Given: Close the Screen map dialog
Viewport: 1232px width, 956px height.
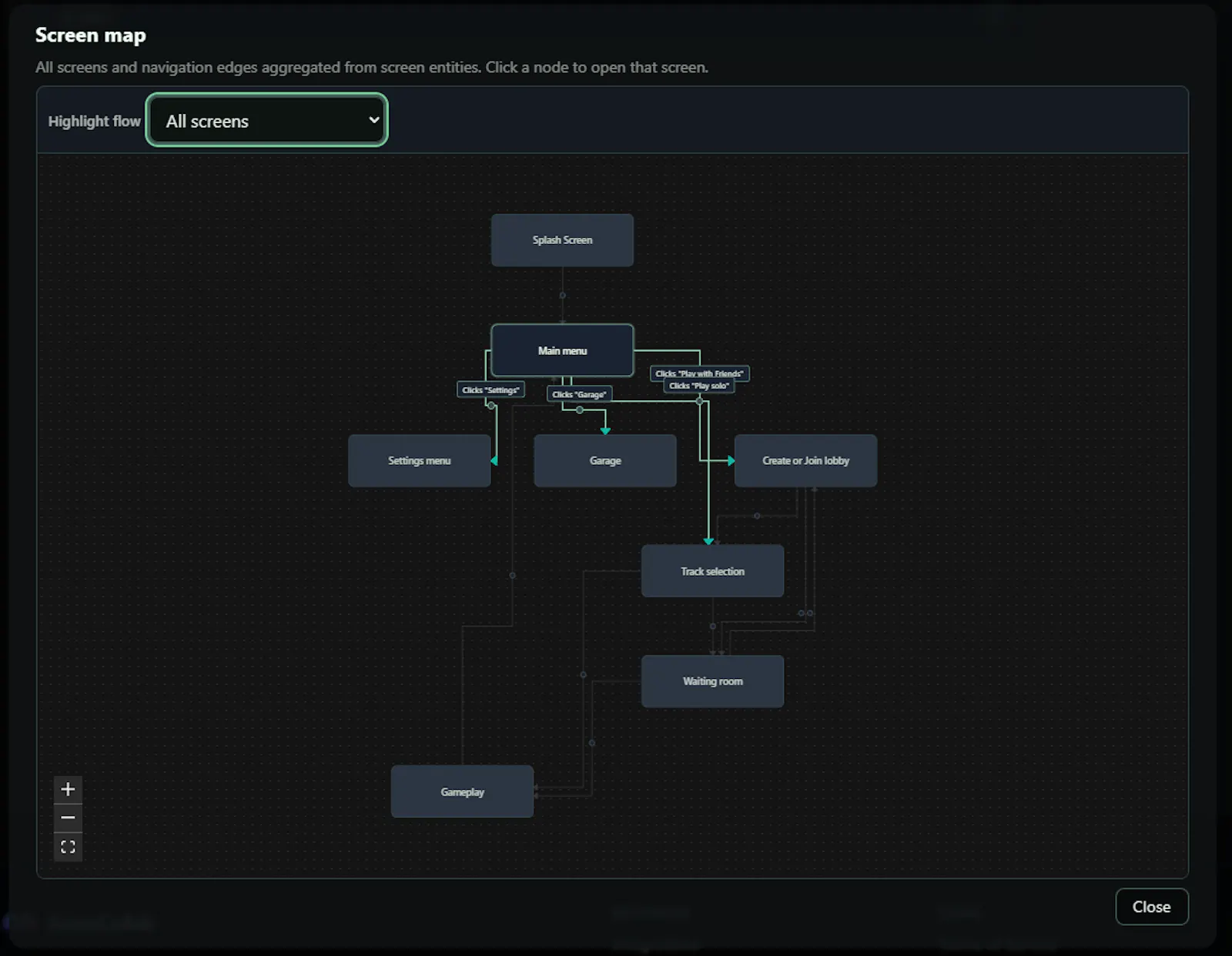Looking at the screenshot, I should click(1151, 907).
